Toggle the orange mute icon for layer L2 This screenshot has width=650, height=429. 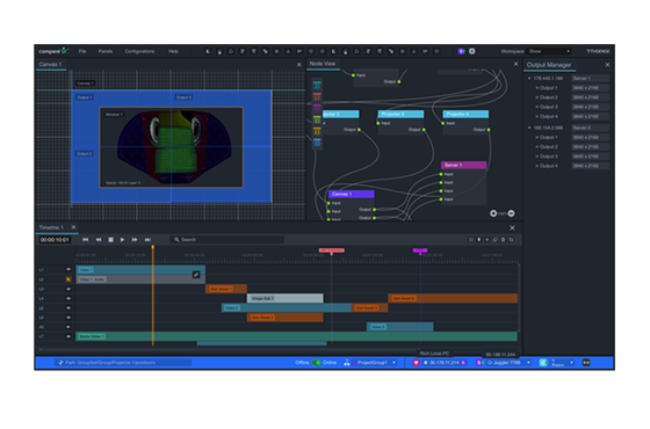click(68, 279)
